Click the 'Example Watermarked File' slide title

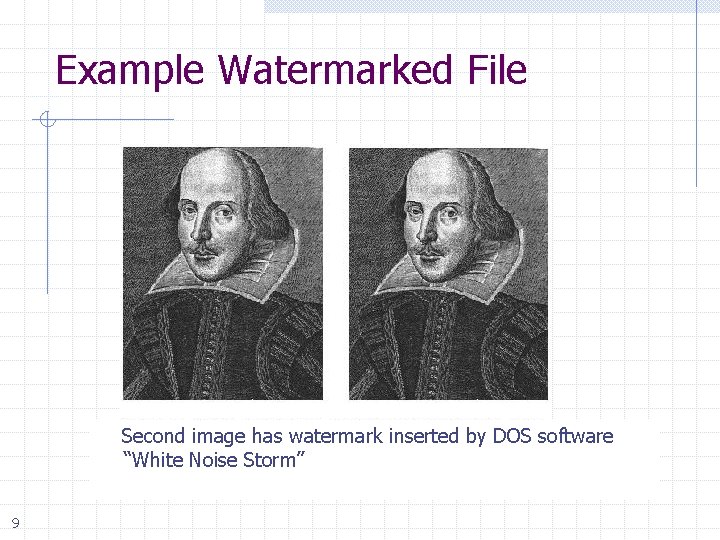[x=291, y=70]
